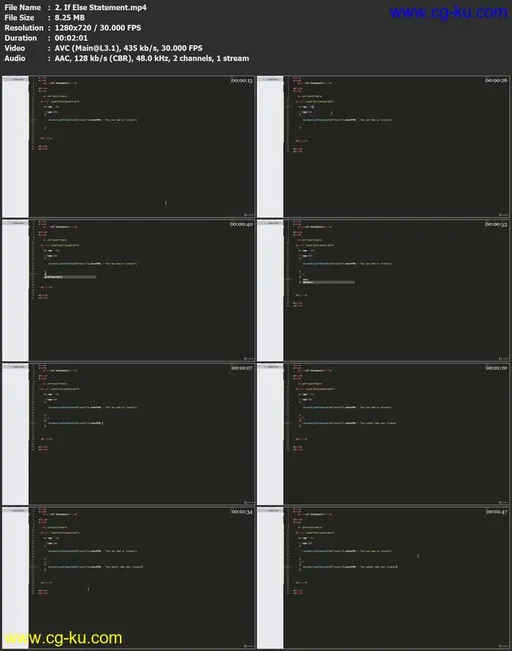512x651 pixels.
Task: Select the thumbnail with timestamp 00:00:40
Action: point(128,290)
